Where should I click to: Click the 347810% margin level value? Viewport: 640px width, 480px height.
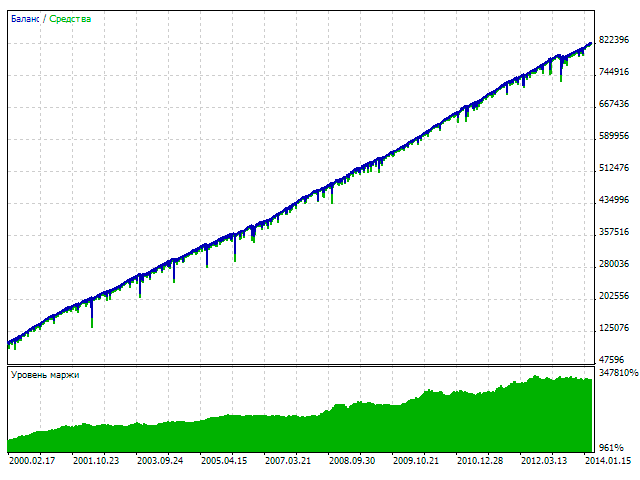point(618,373)
